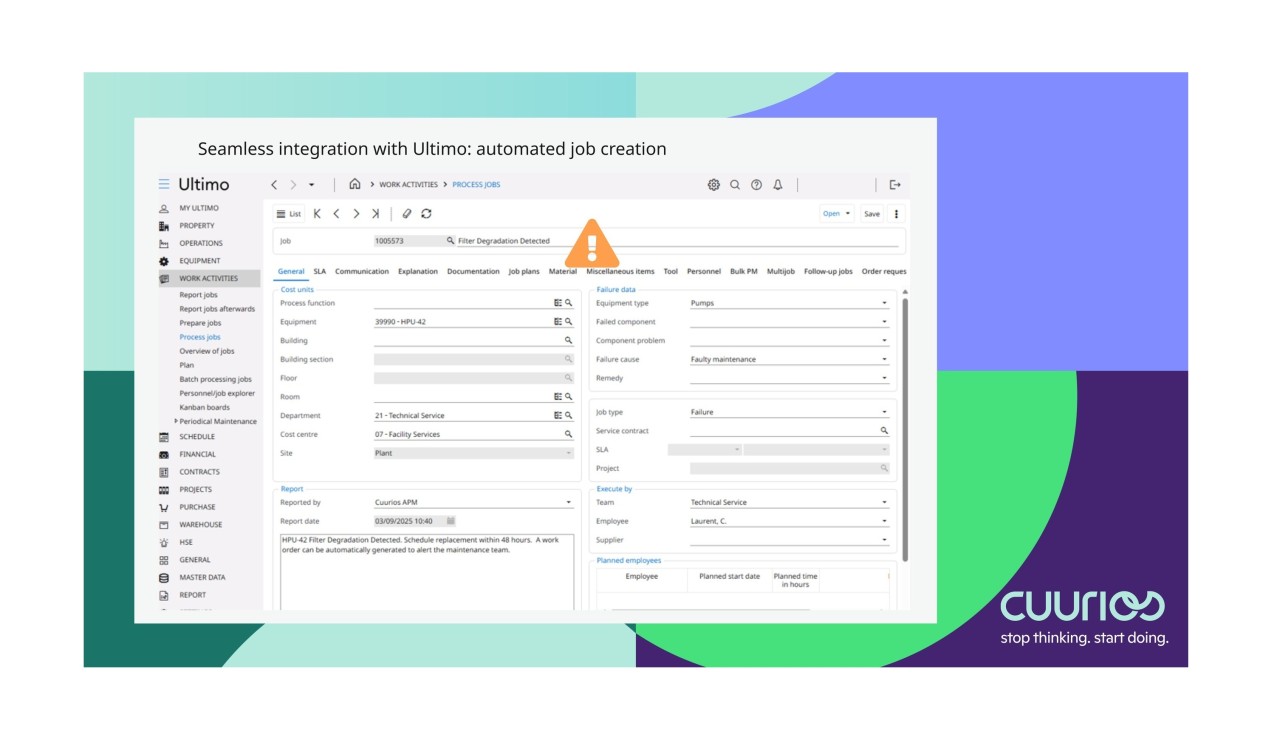This screenshot has height=740, width=1280.
Task: Switch to the Communication tab
Action: tap(362, 271)
